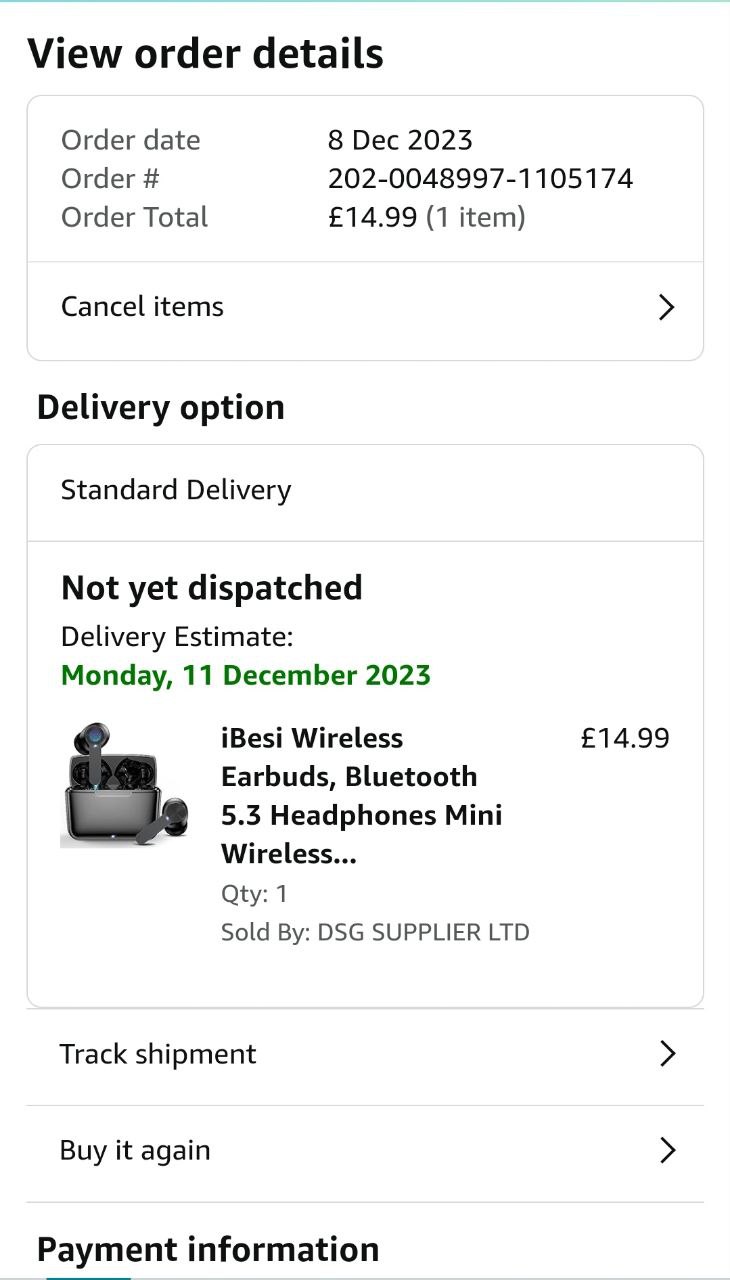Click the Monday, 11 December 2023 delivery estimate
730x1280 pixels.
[246, 675]
